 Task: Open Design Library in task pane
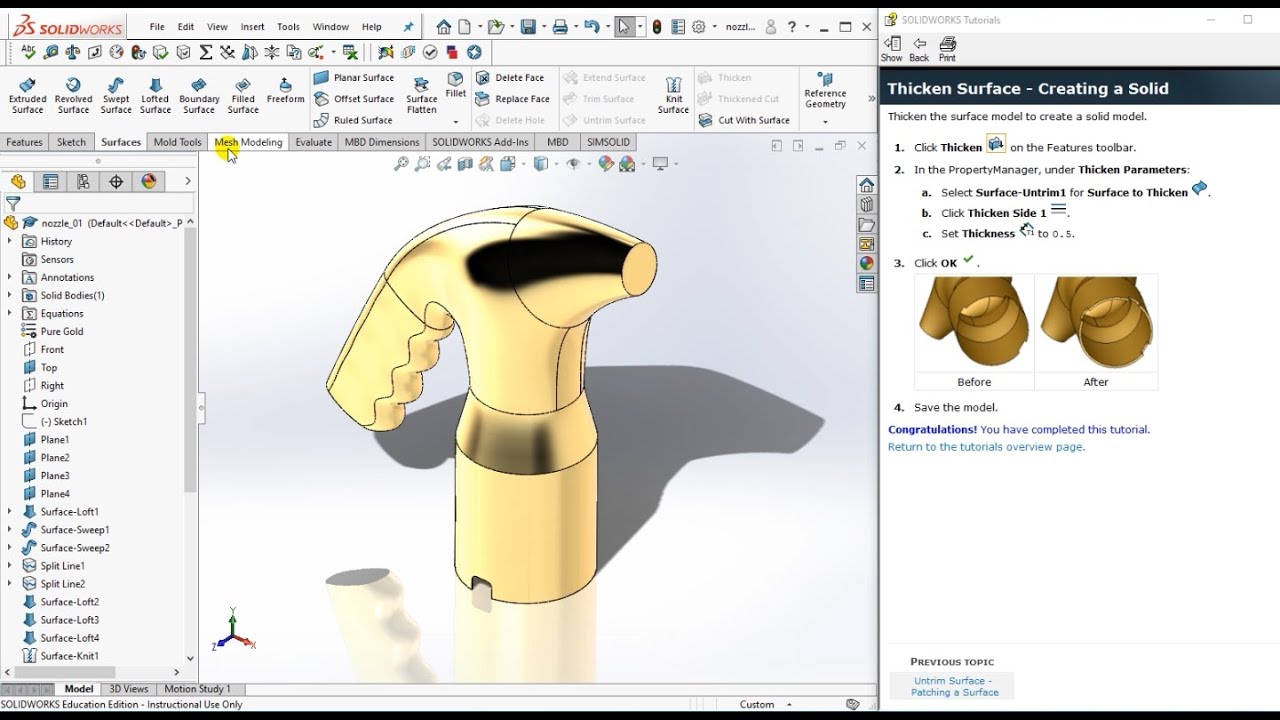pos(867,204)
